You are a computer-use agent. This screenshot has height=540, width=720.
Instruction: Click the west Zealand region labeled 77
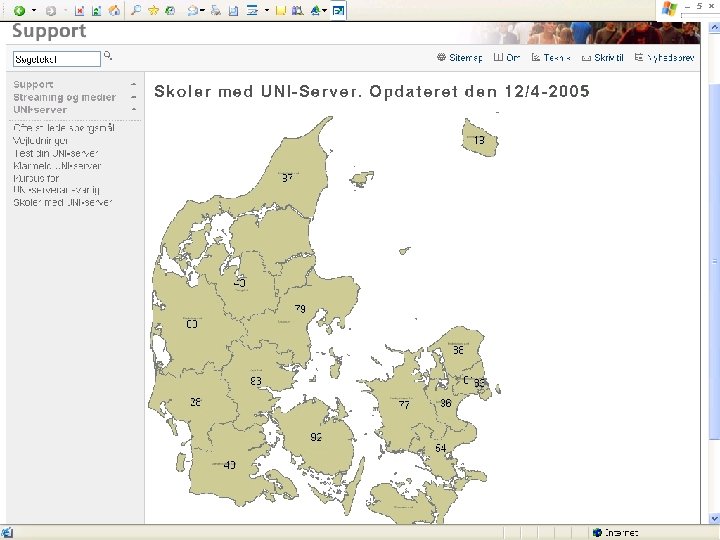point(404,404)
